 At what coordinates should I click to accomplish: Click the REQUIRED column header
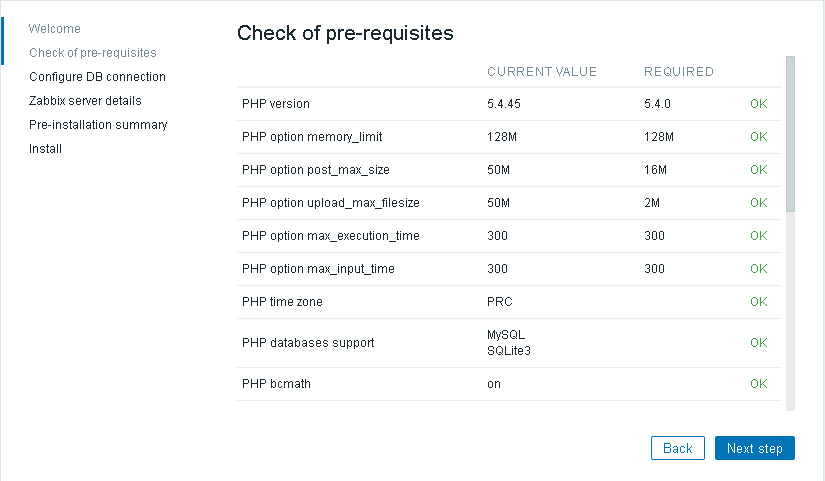678,72
